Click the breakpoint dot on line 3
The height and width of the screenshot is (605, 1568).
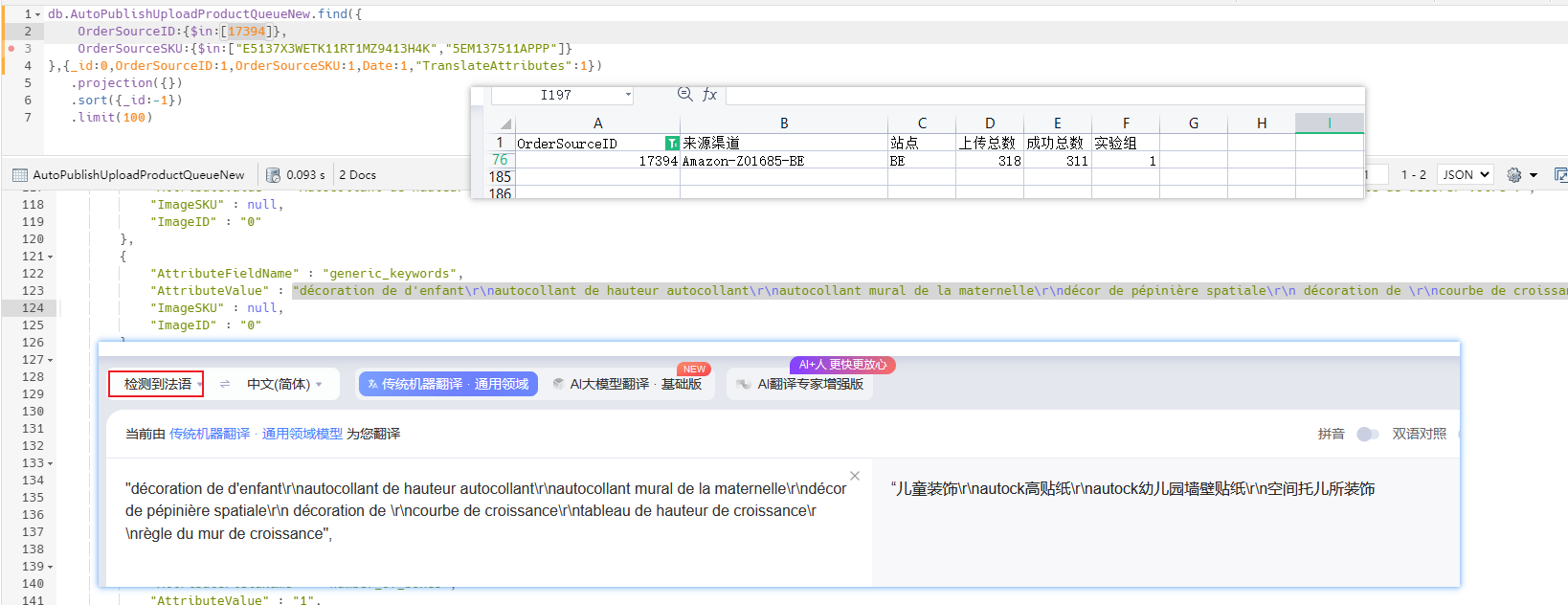click(11, 48)
